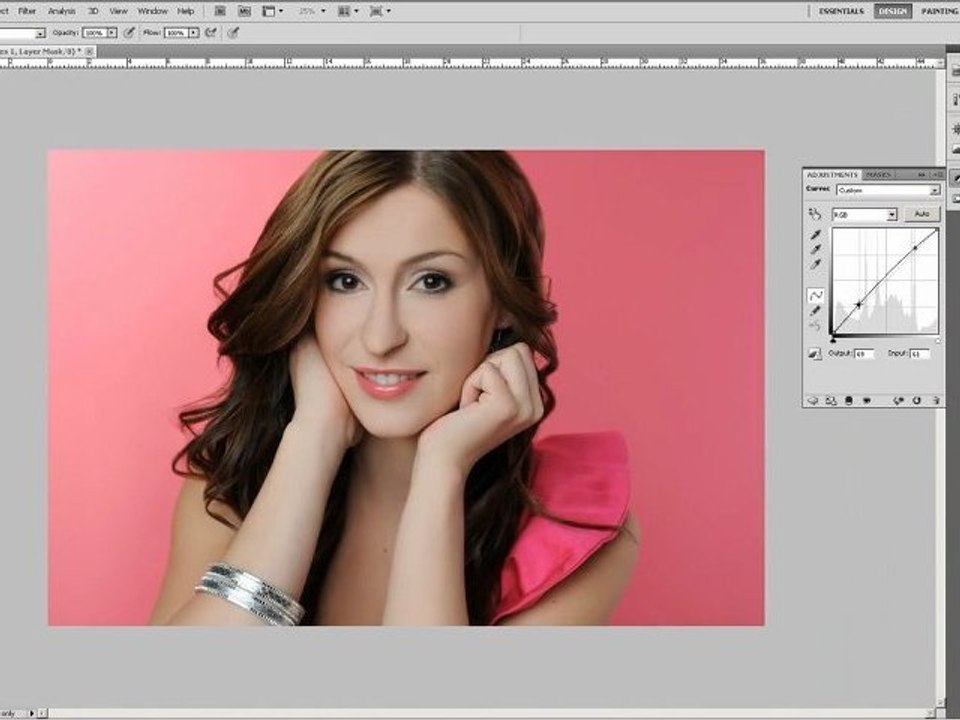Switch to the Masks panel tab
The height and width of the screenshot is (720, 960).
click(x=878, y=175)
